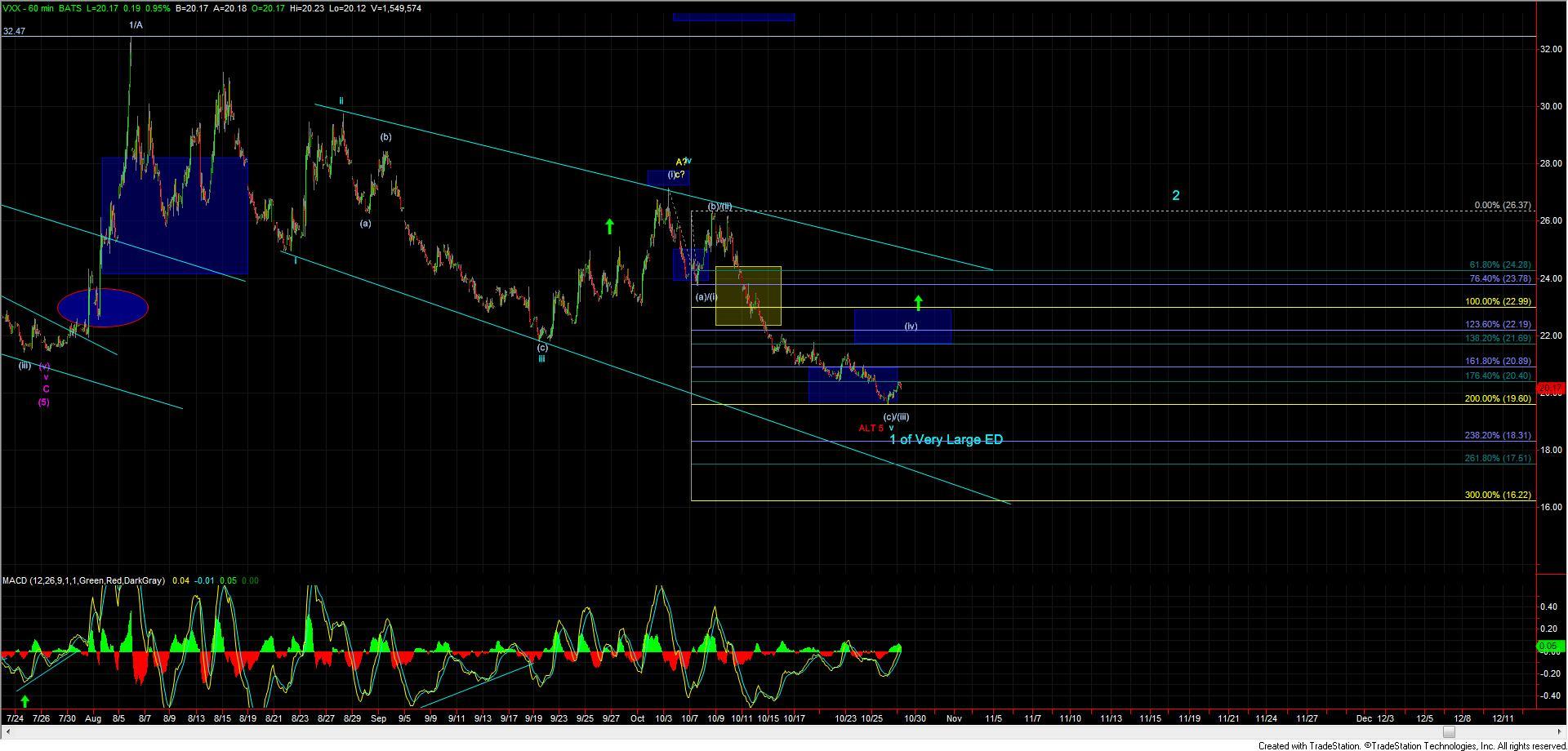Select the 1/A wave label
Viewport: 1568px width, 751px height.
[x=136, y=24]
